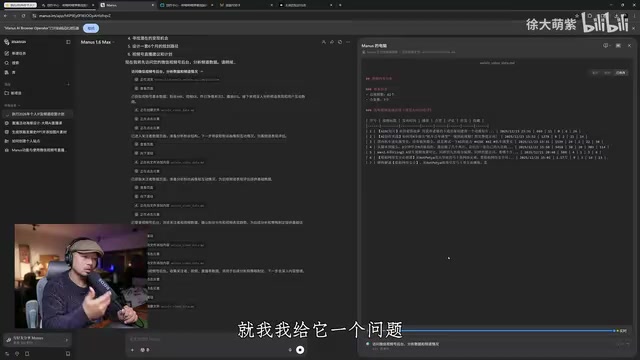
Task: Add a new project with plus icon
Action: click(x=68, y=84)
